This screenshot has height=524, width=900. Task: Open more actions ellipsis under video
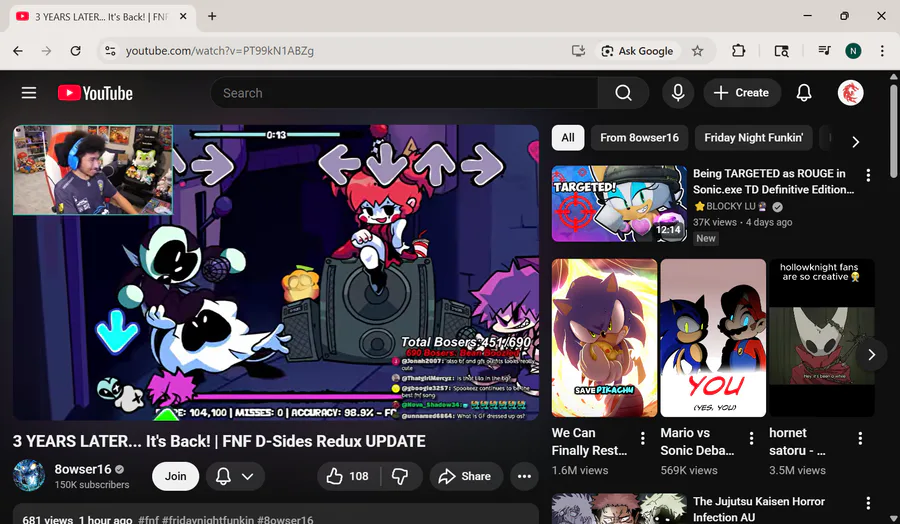pos(524,476)
